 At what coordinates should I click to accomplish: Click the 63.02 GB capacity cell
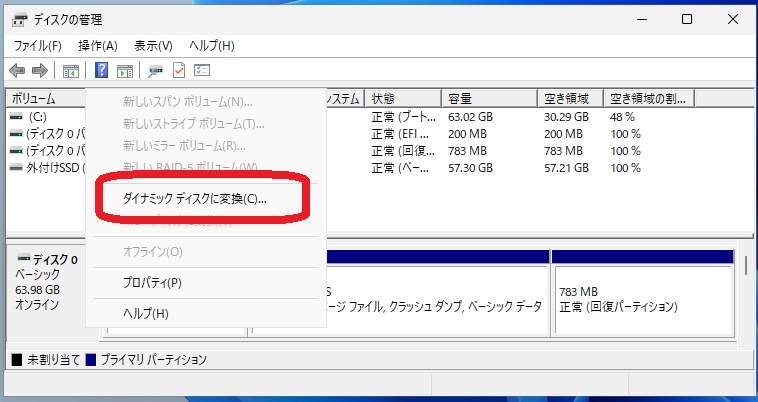pos(470,117)
